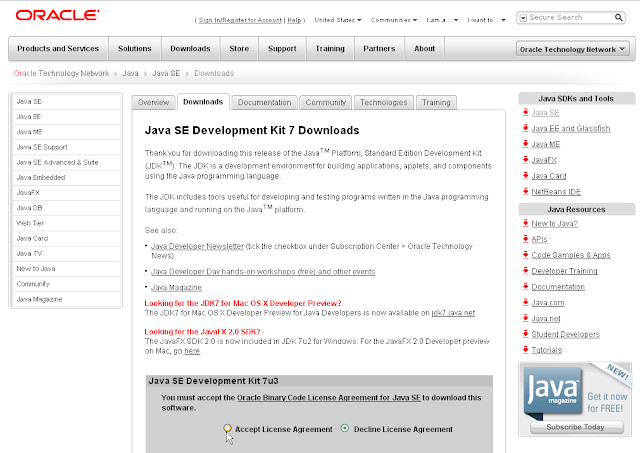Click the red arrow icon beside Student Developers
The image size is (640, 453).
(x=526, y=334)
